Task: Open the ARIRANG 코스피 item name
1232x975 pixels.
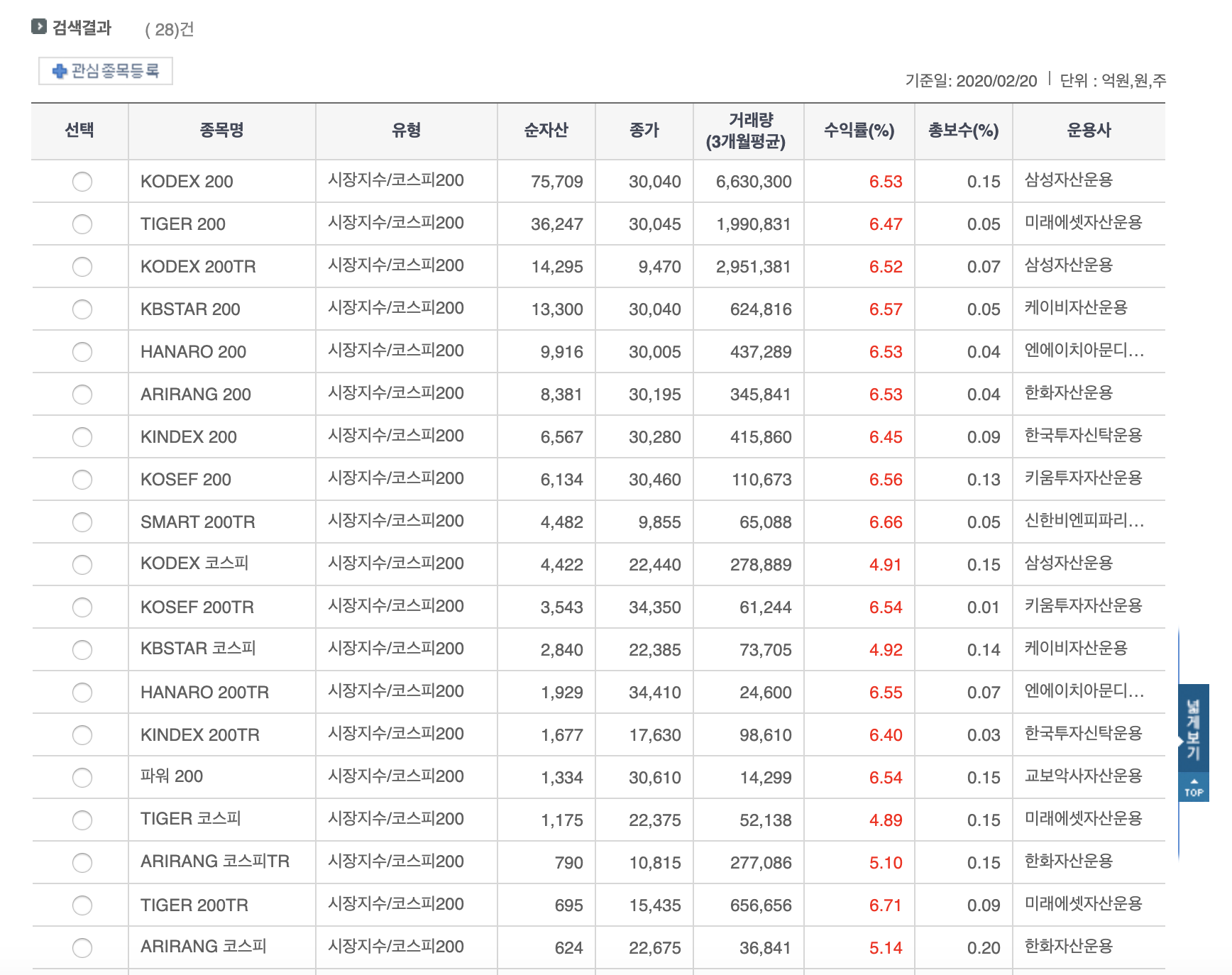Action: tap(204, 947)
